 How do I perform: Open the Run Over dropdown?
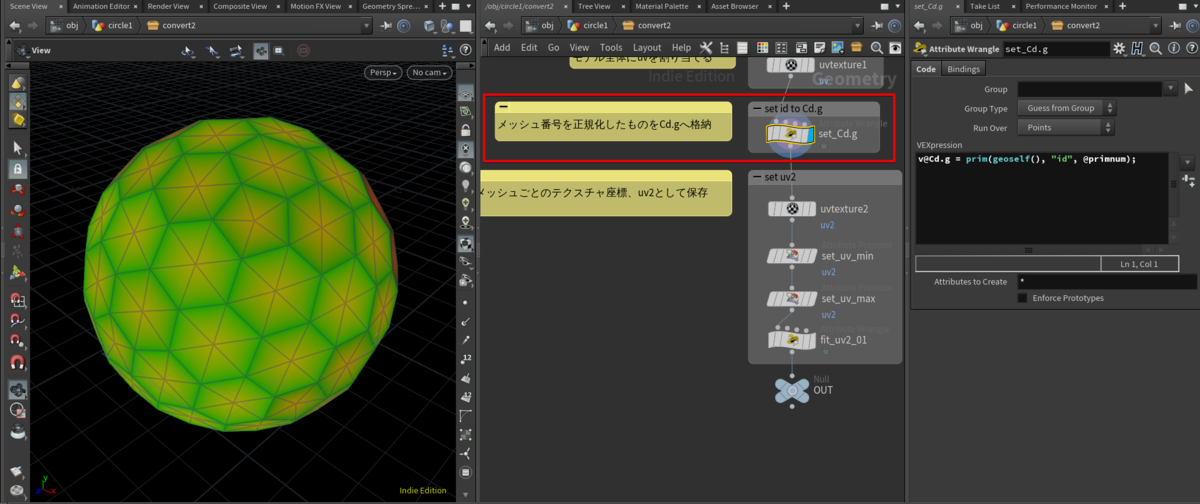(1067, 127)
